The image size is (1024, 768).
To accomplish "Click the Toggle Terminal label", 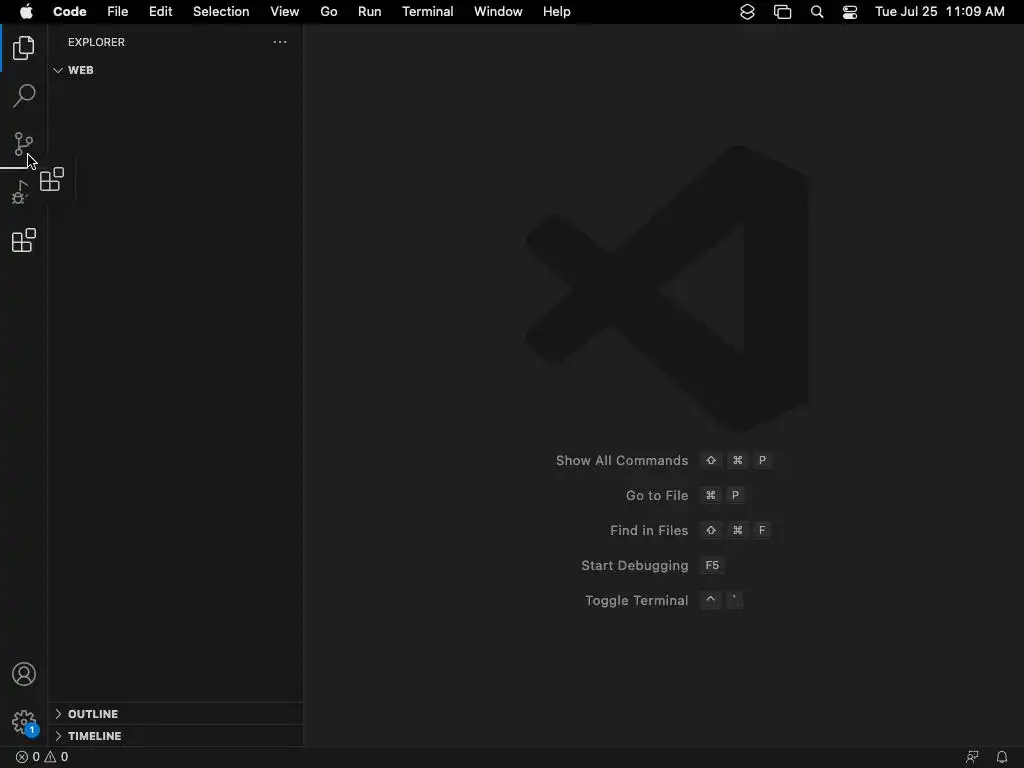I will 637,601.
